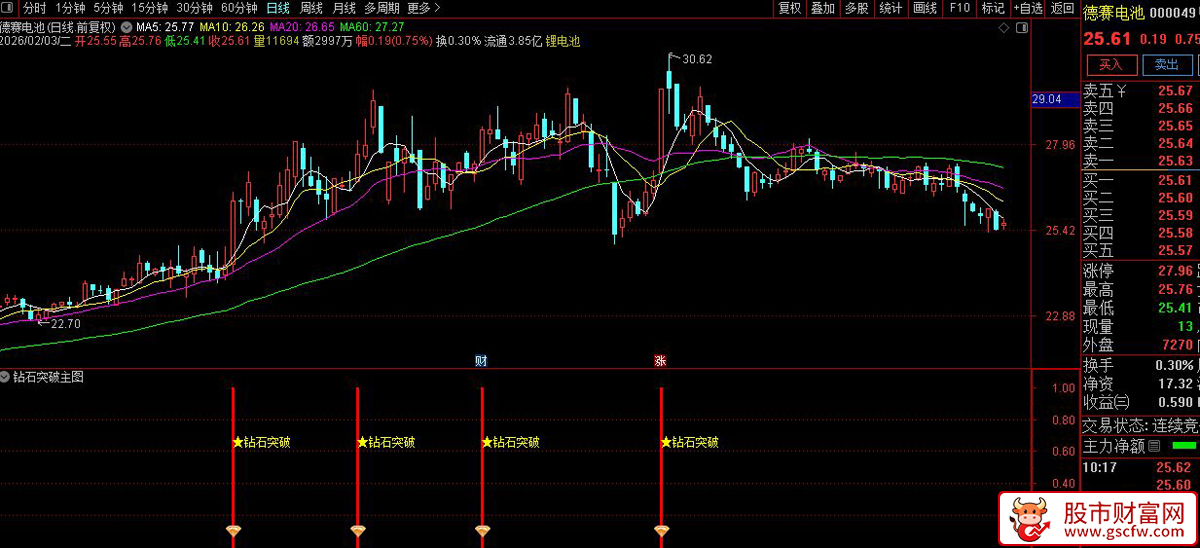Click the fourth diamond signal icon at the bottom

pos(661,529)
